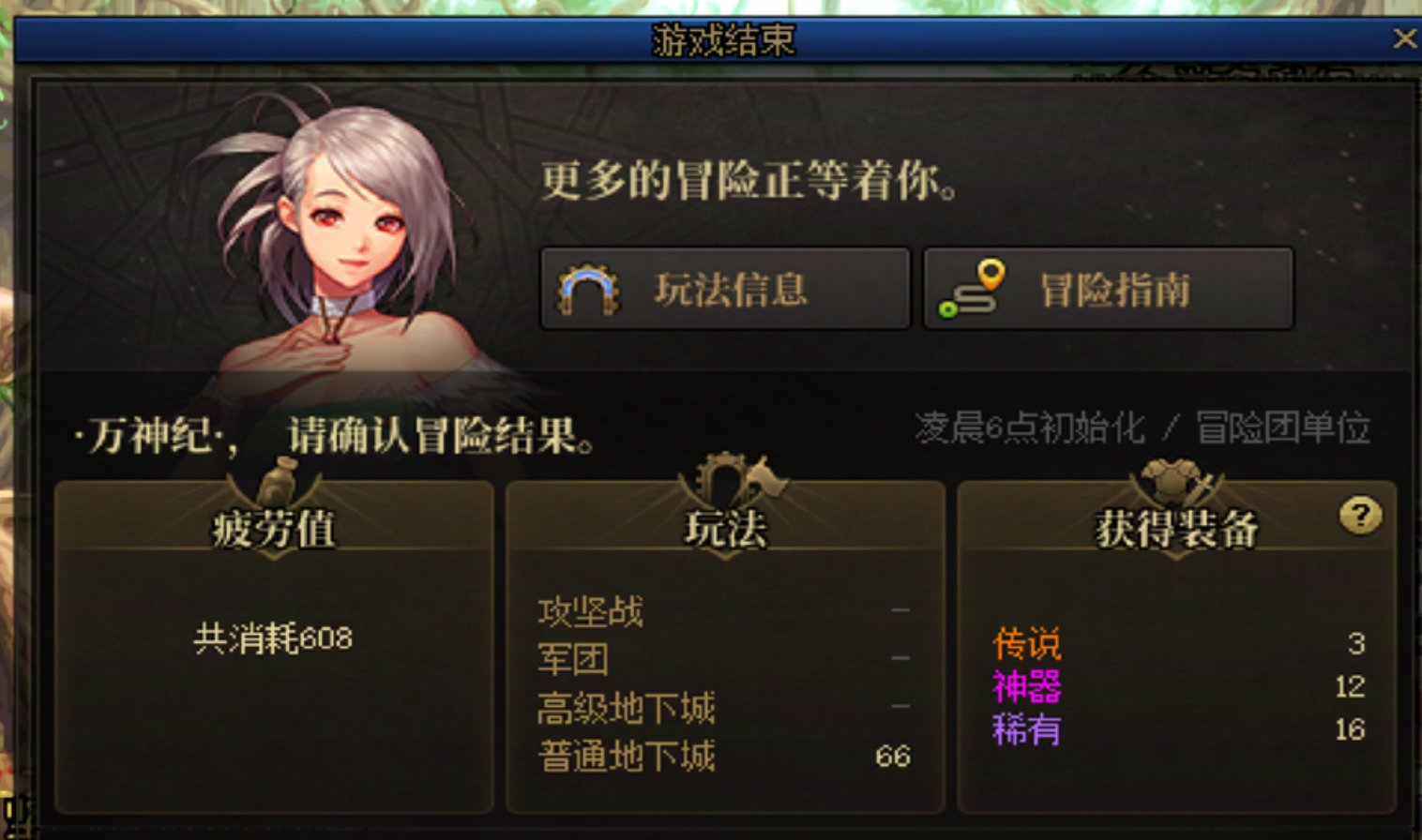Click the potion bottle icon above 疲劳值
This screenshot has width=1422, height=840.
(x=275, y=481)
